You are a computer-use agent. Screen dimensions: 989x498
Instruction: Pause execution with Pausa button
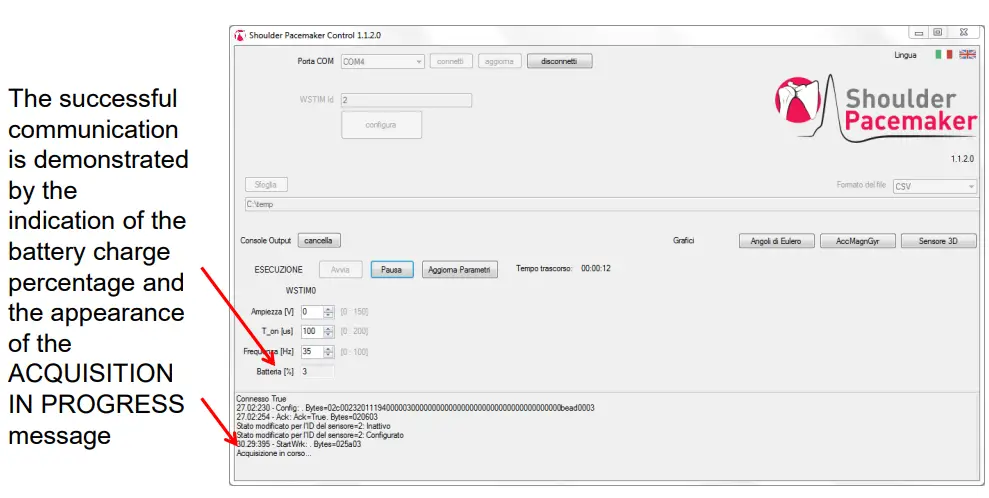pyautogui.click(x=392, y=269)
